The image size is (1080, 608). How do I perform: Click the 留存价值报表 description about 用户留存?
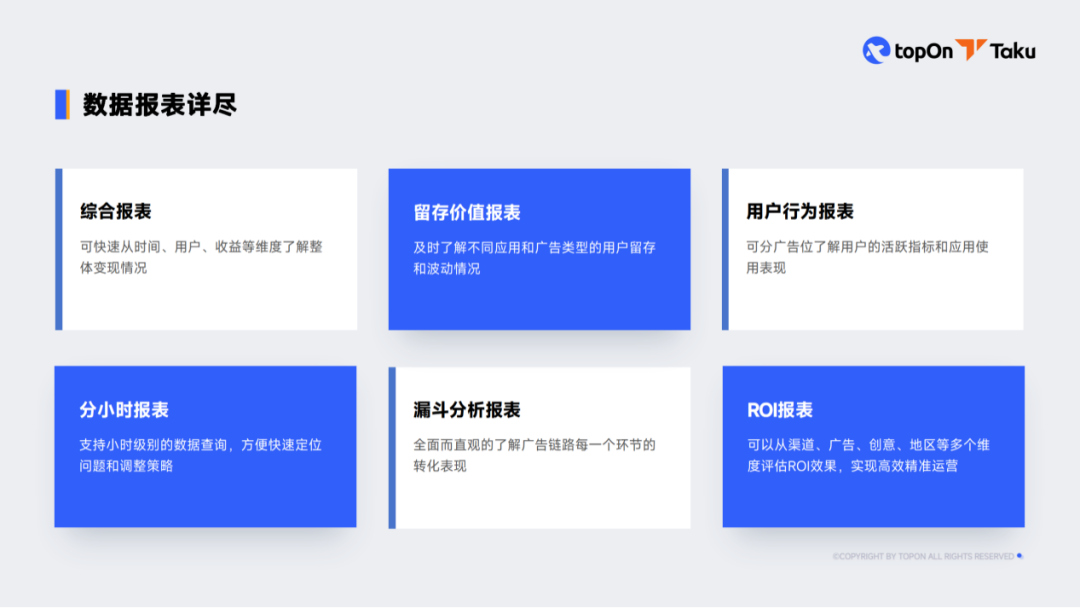click(534, 258)
